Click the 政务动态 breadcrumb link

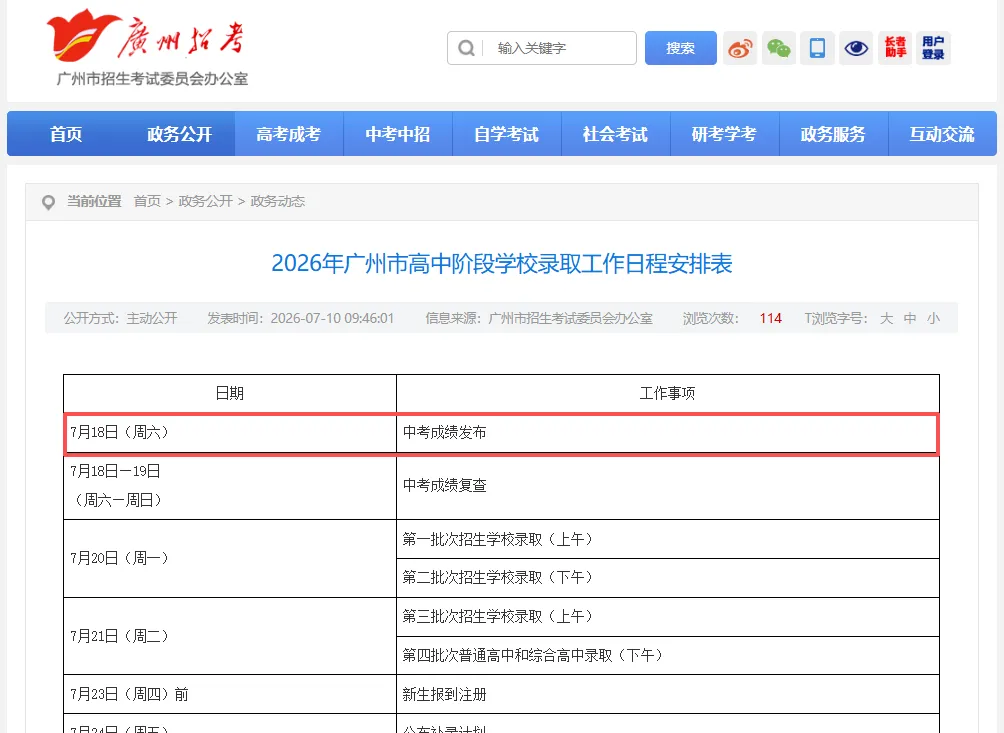(x=277, y=201)
